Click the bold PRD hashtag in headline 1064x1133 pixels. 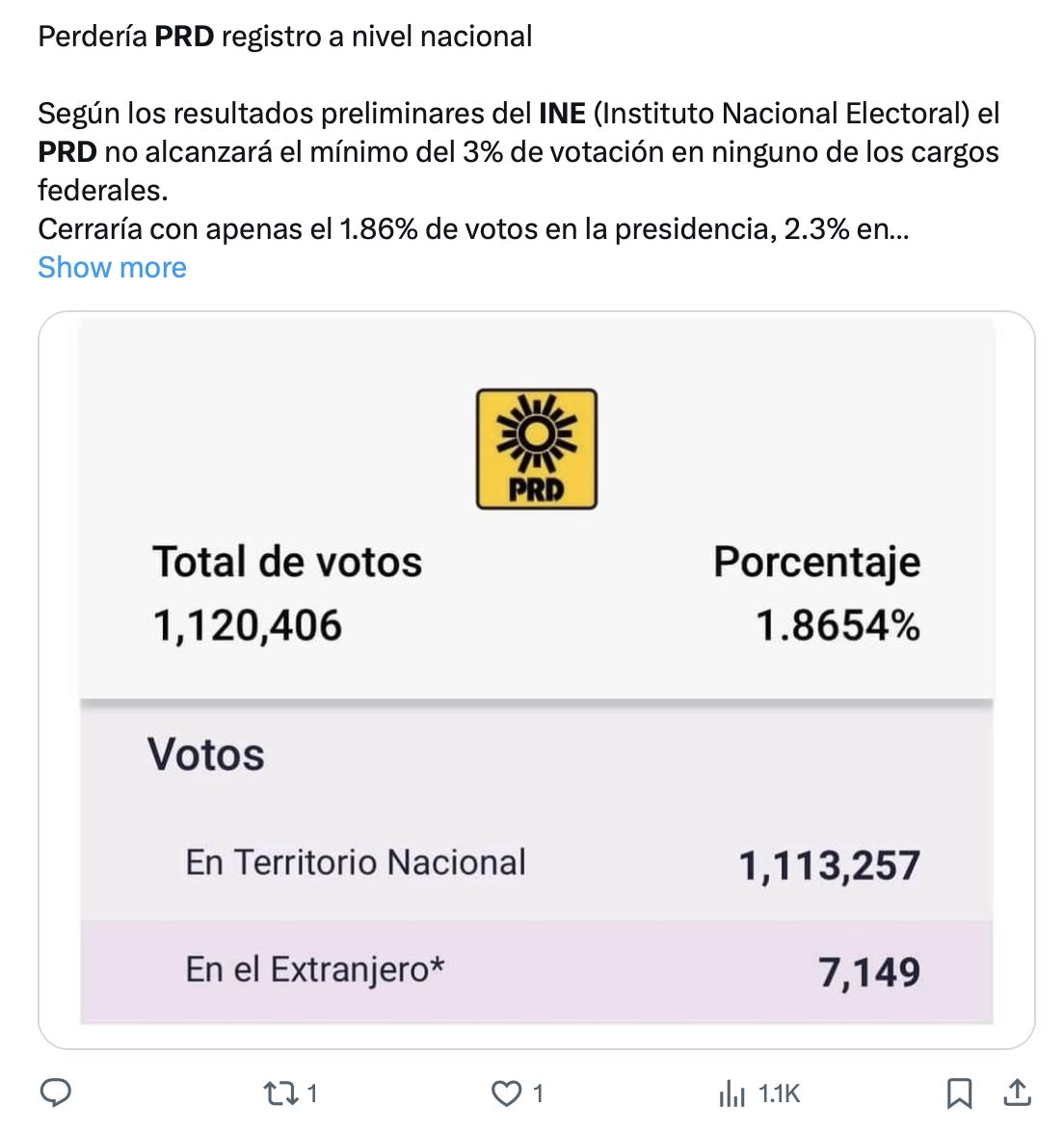point(184,37)
